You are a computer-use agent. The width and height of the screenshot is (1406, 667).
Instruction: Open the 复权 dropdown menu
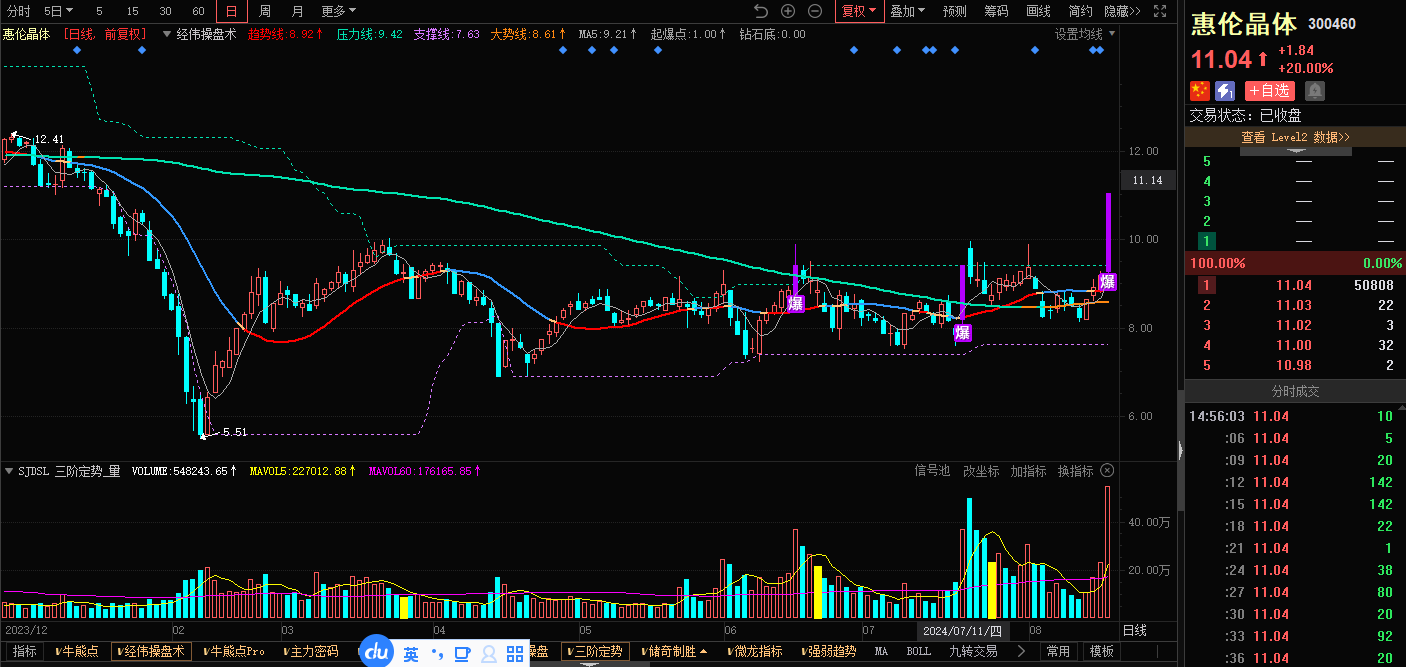(x=859, y=11)
